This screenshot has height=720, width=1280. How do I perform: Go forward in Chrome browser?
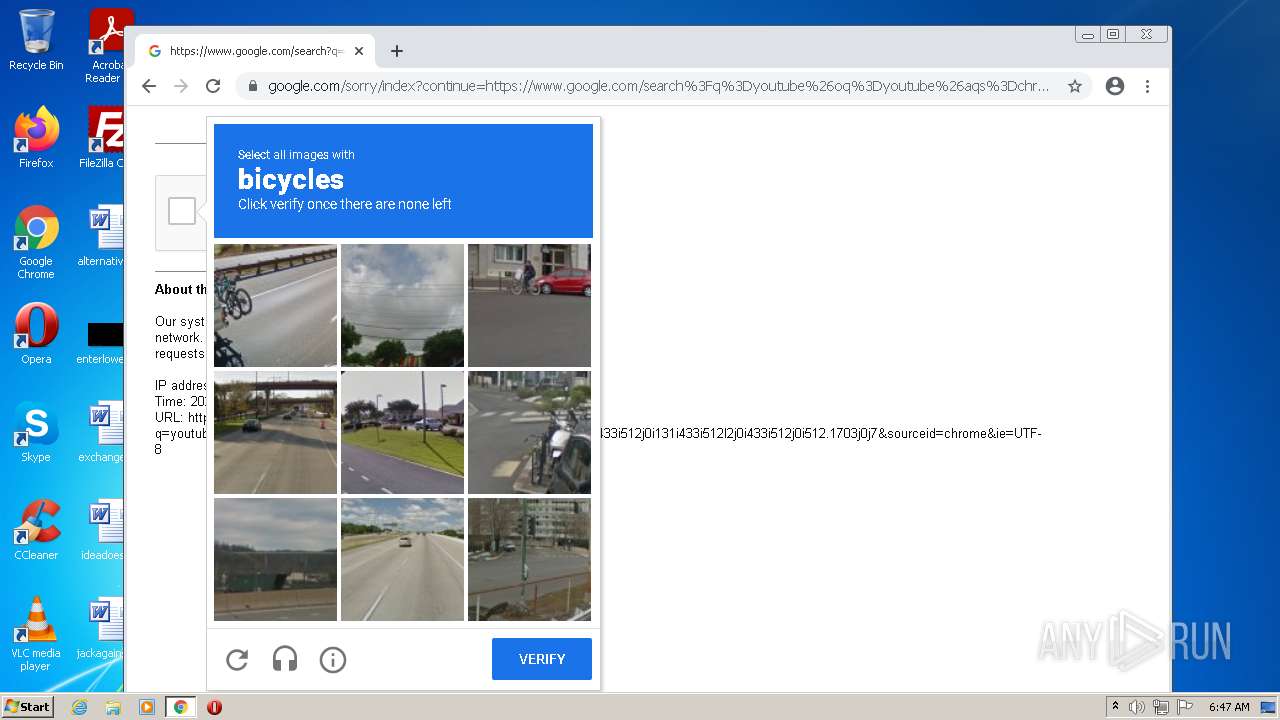point(181,86)
